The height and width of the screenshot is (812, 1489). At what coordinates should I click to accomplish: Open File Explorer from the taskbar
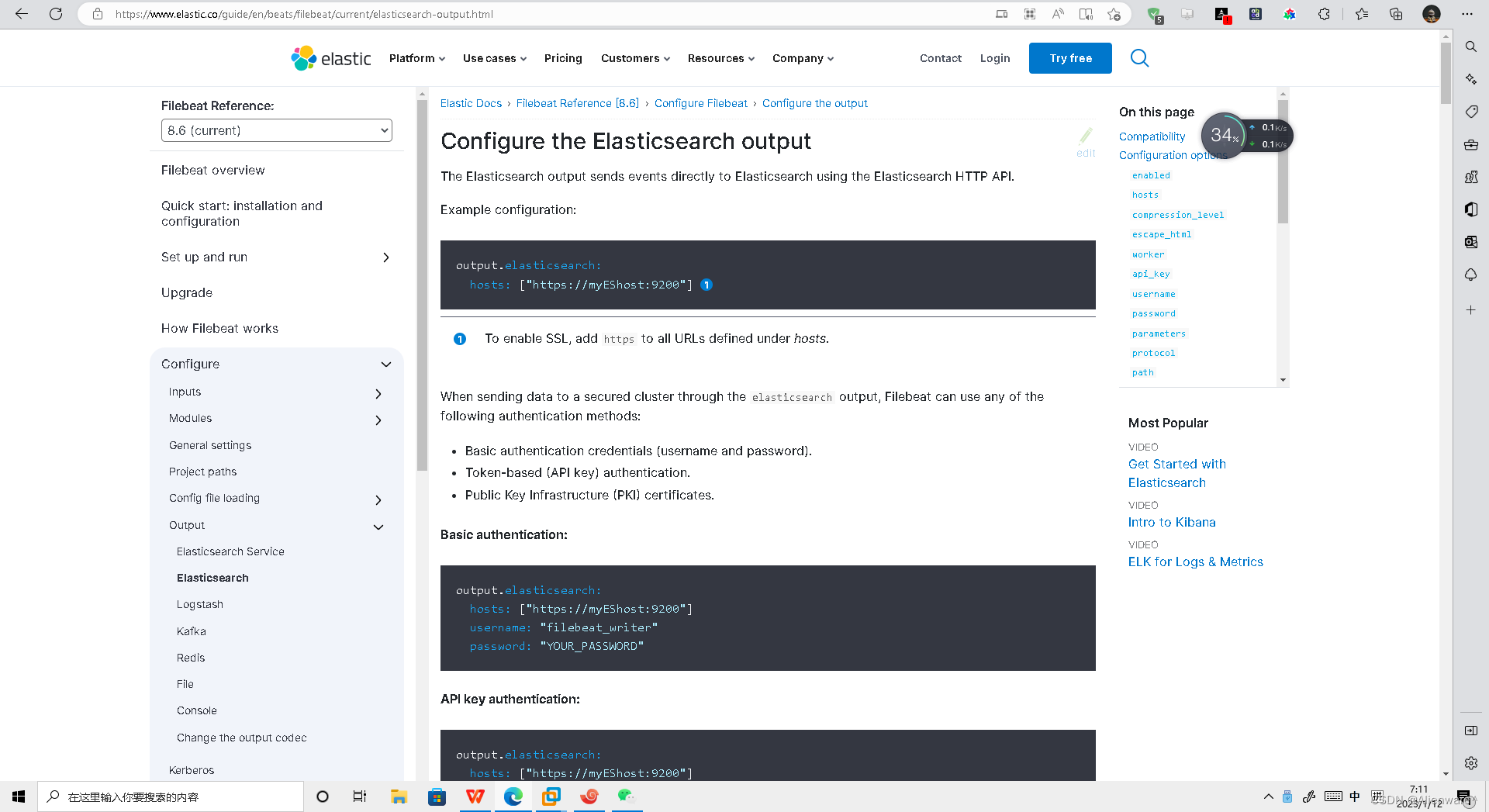[x=399, y=796]
